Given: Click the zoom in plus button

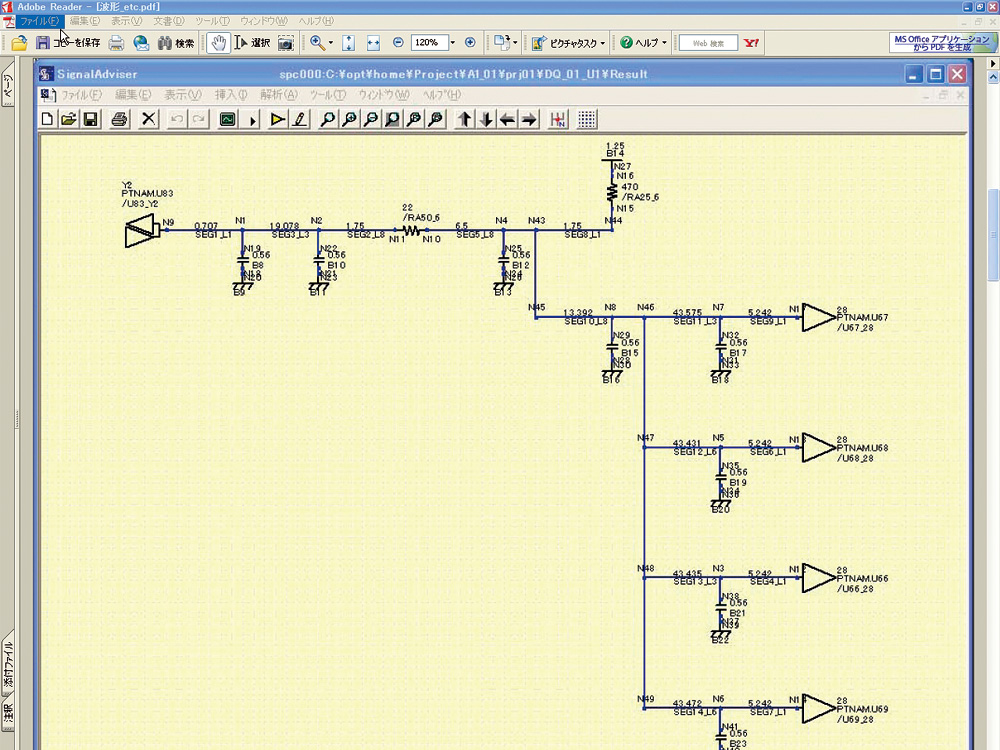Looking at the screenshot, I should (470, 43).
